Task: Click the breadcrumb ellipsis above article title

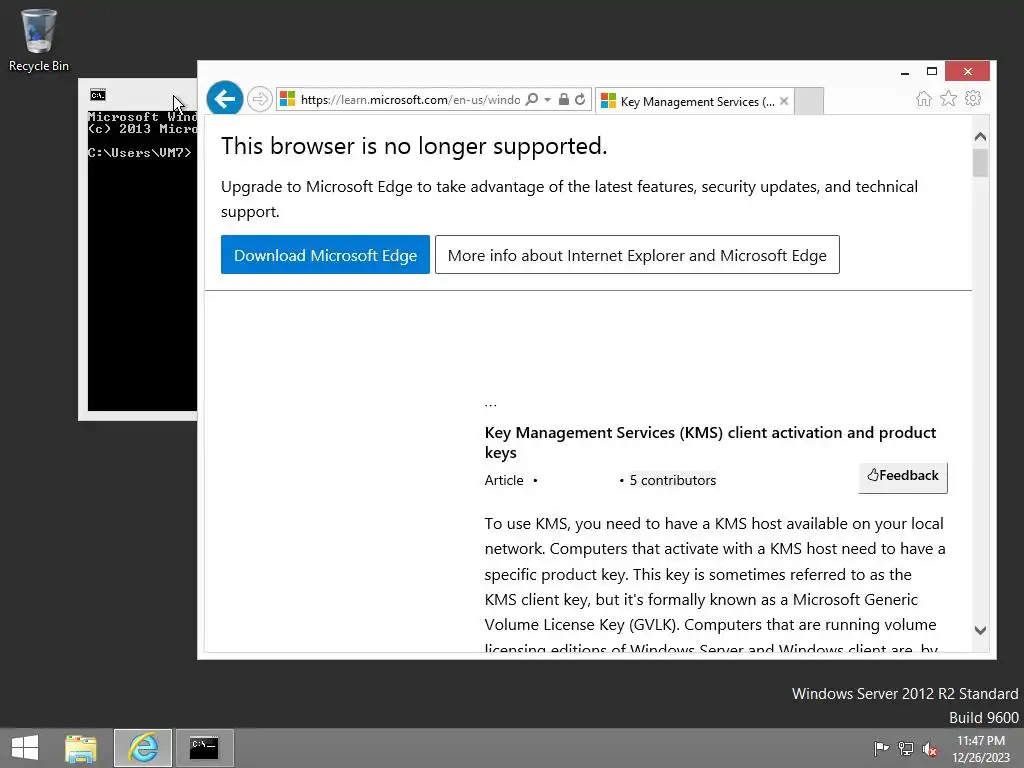Action: [x=490, y=404]
